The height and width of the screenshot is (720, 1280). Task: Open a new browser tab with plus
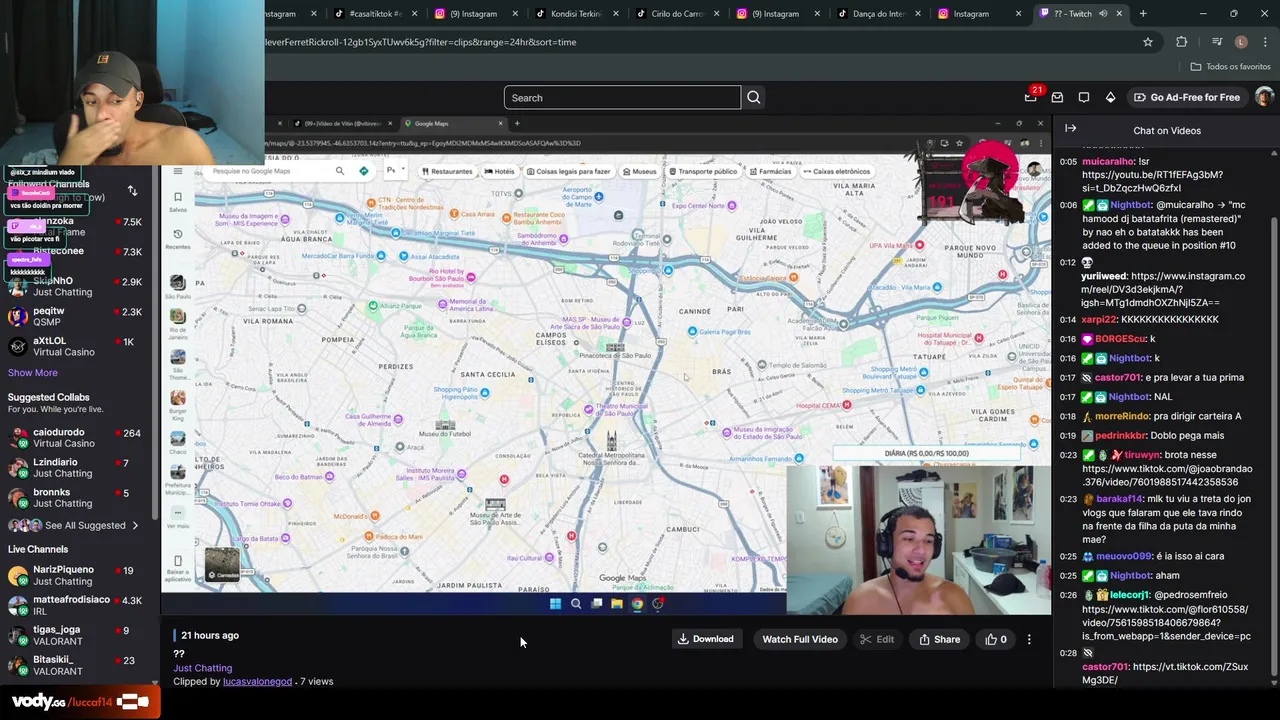tap(1142, 13)
